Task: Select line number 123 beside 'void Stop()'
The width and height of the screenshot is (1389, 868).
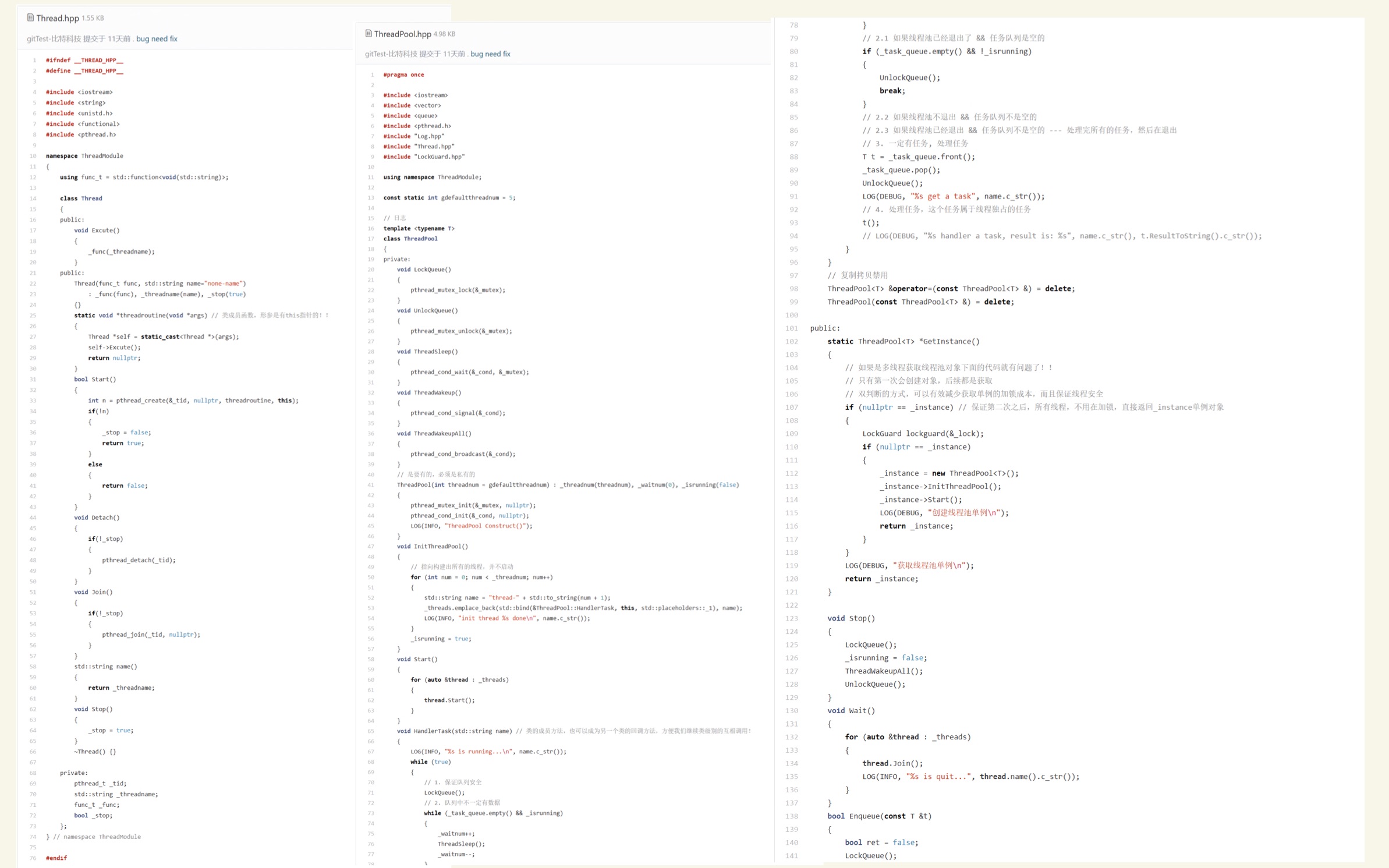Action: tap(792, 618)
